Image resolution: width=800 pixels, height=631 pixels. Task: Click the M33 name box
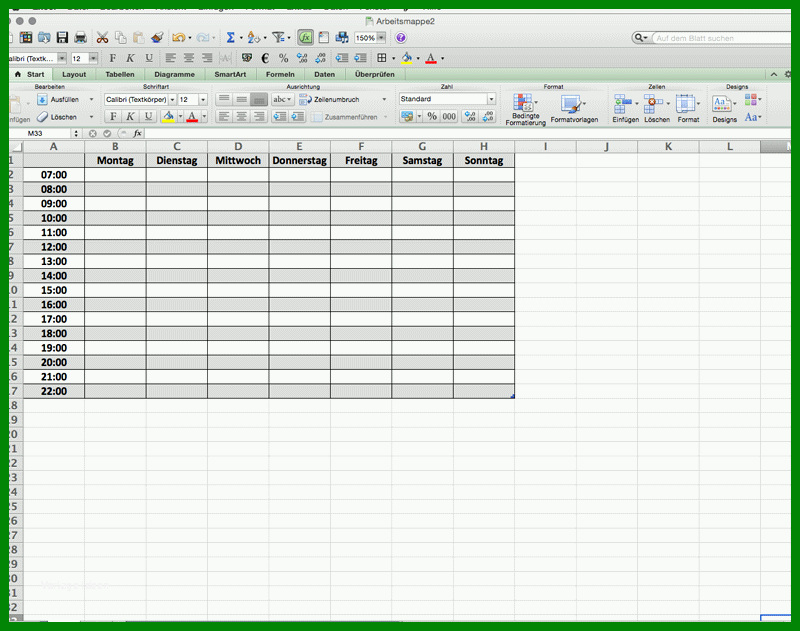(42, 133)
